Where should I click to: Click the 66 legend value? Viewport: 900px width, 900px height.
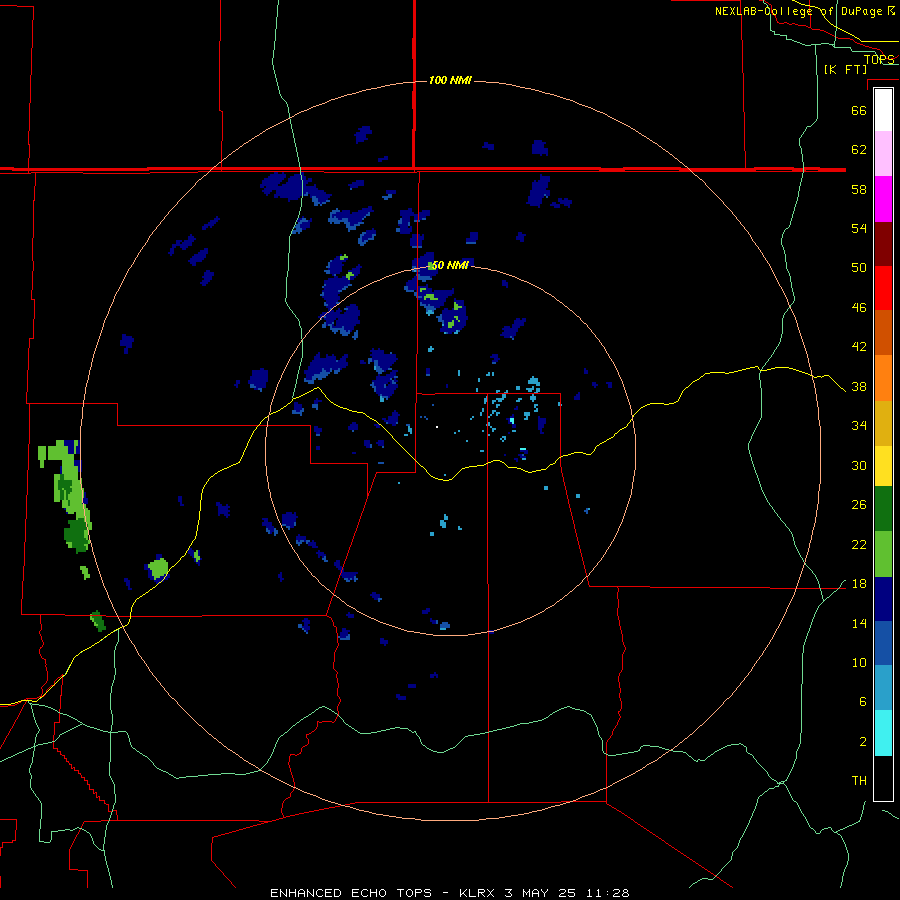[x=859, y=110]
